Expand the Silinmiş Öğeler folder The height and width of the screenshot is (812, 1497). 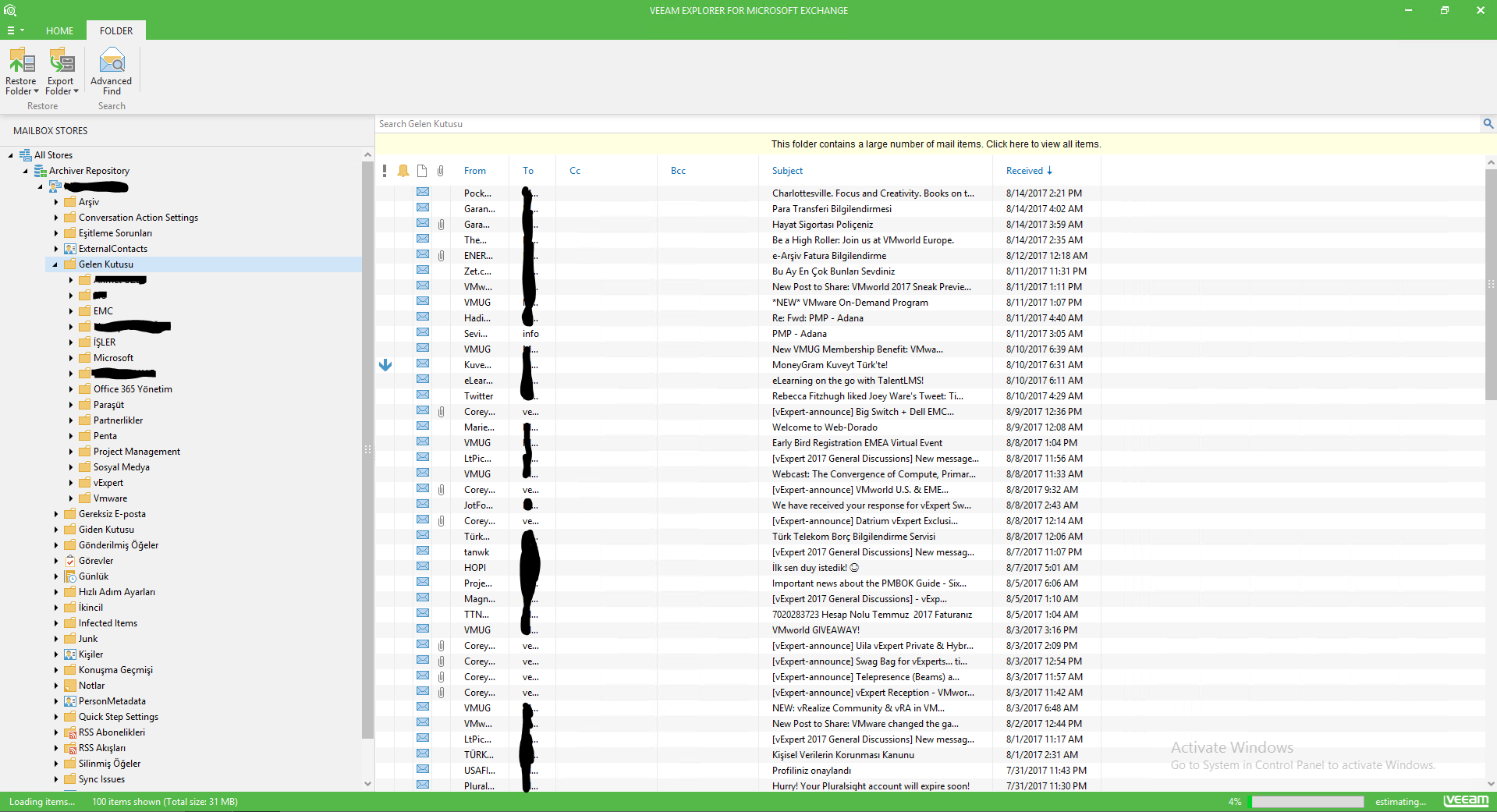55,764
